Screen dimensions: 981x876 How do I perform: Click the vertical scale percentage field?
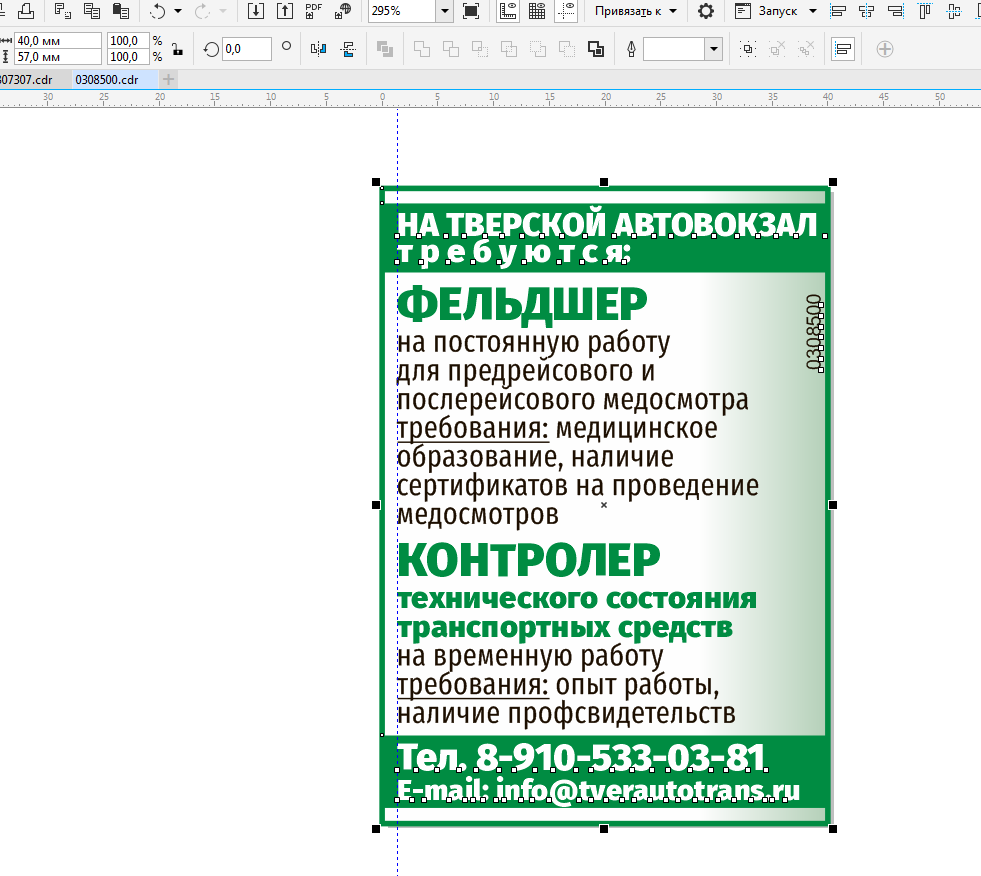[128, 57]
